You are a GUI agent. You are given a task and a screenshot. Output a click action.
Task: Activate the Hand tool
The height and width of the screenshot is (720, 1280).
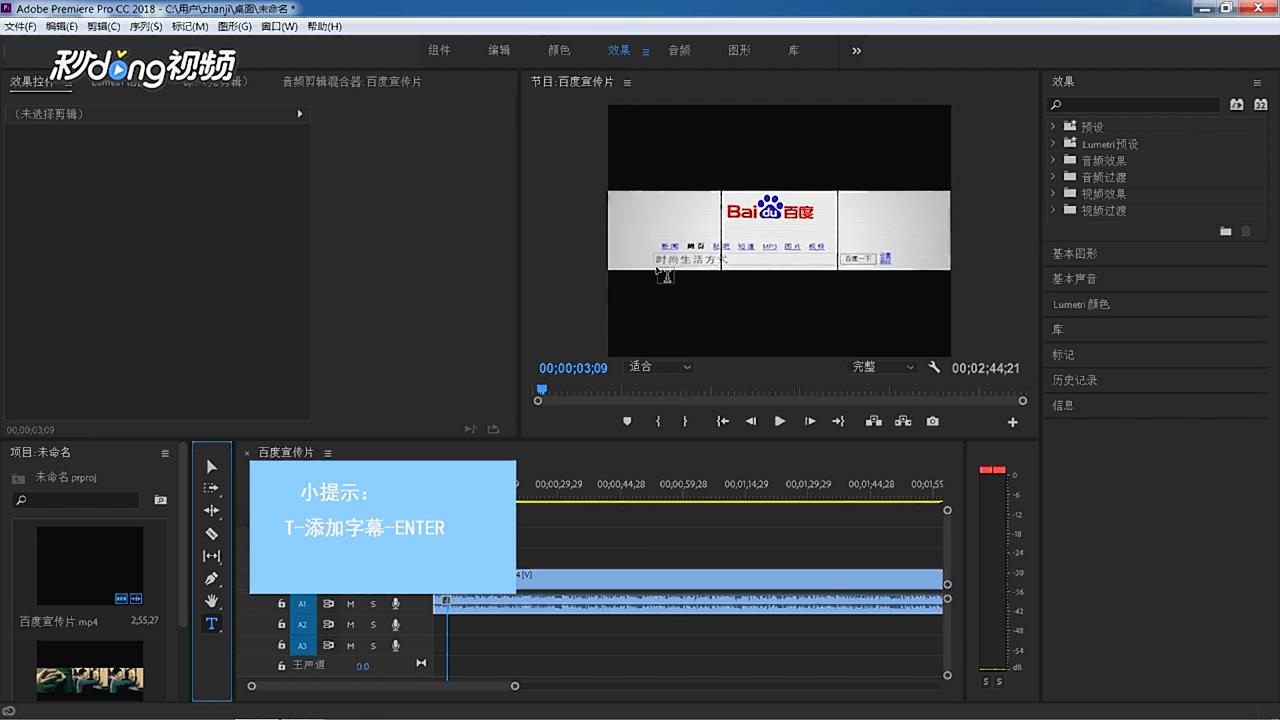(211, 600)
